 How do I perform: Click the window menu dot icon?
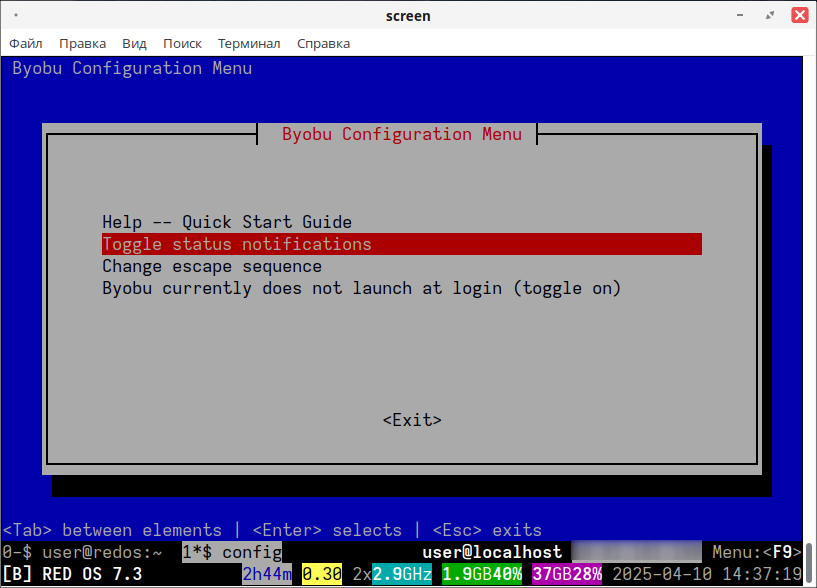[16, 15]
